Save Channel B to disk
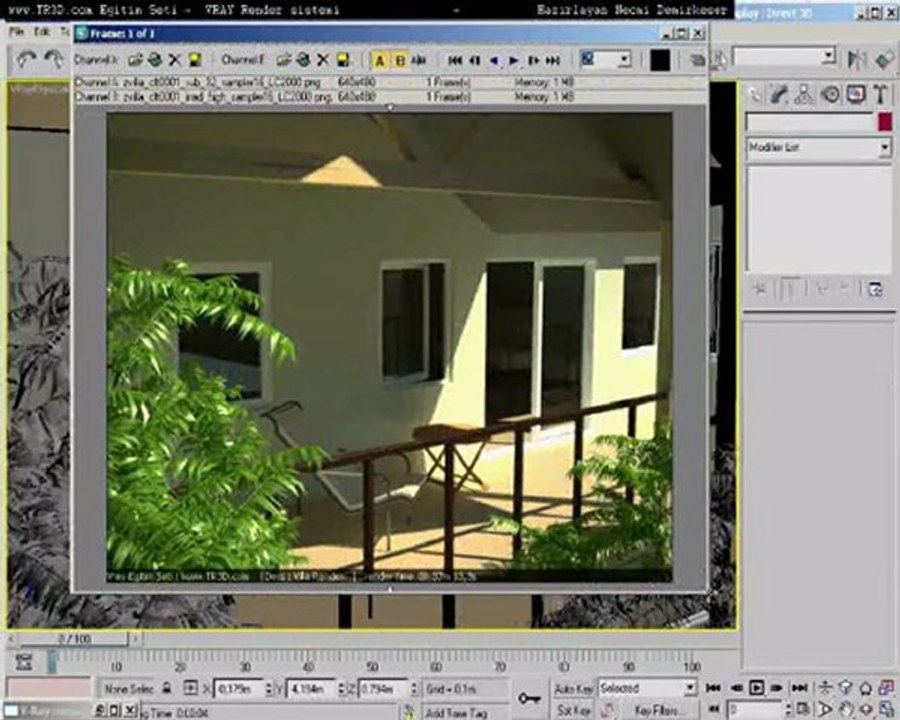The image size is (900, 720). click(x=343, y=60)
